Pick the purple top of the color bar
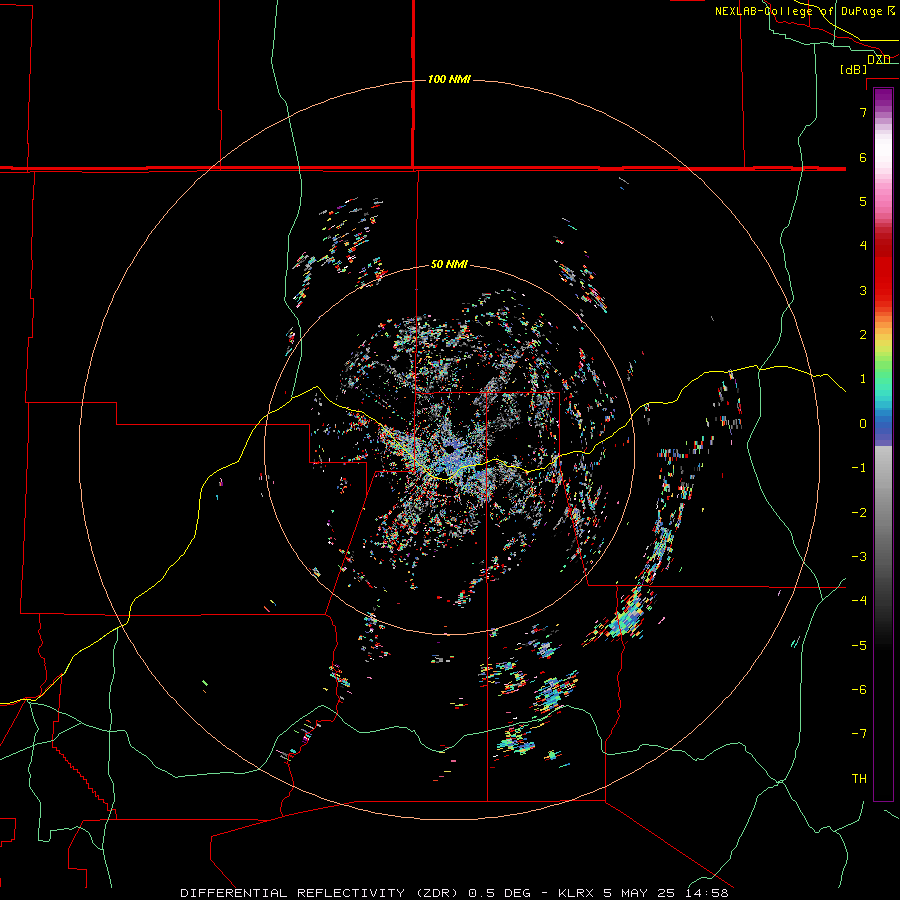The image size is (900, 900). (883, 98)
